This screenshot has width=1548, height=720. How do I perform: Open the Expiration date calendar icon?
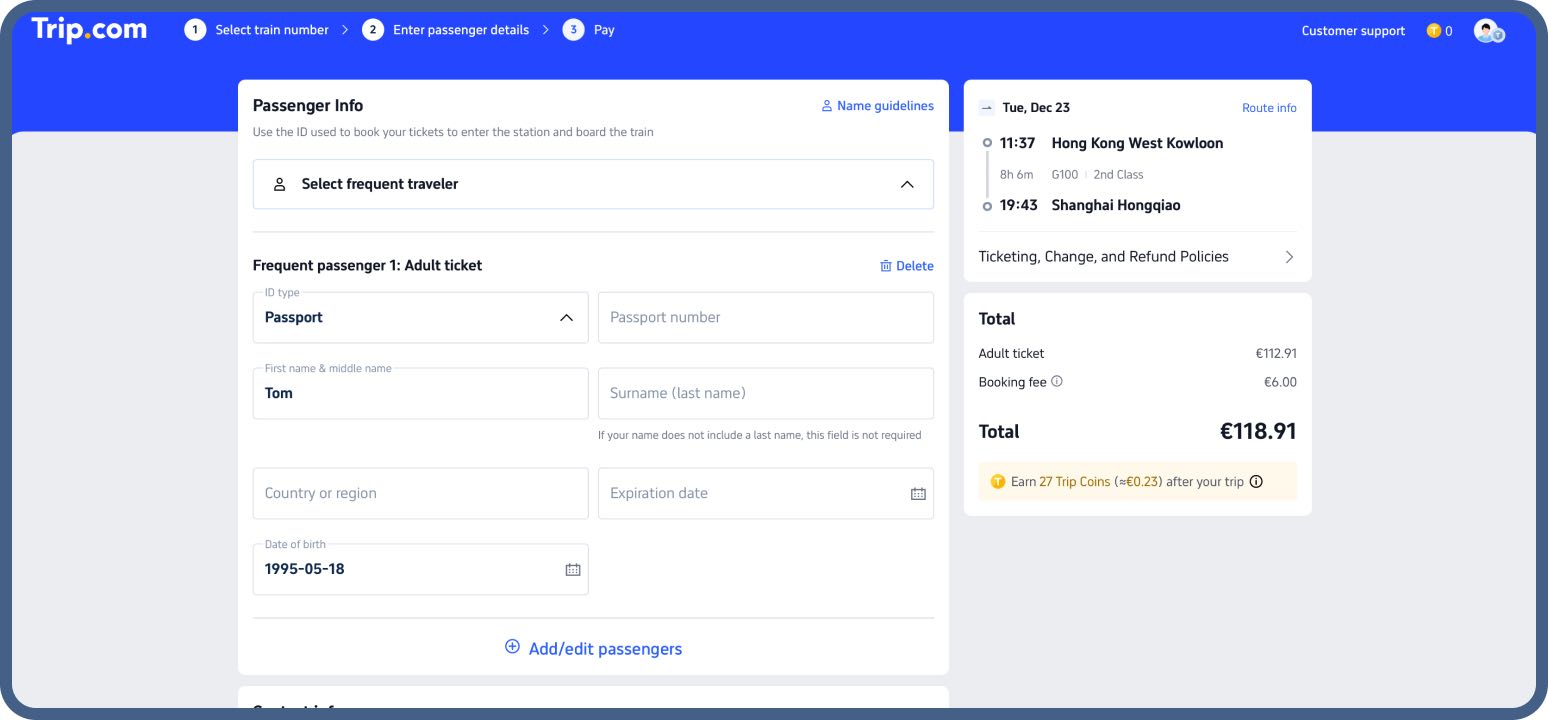(918, 494)
